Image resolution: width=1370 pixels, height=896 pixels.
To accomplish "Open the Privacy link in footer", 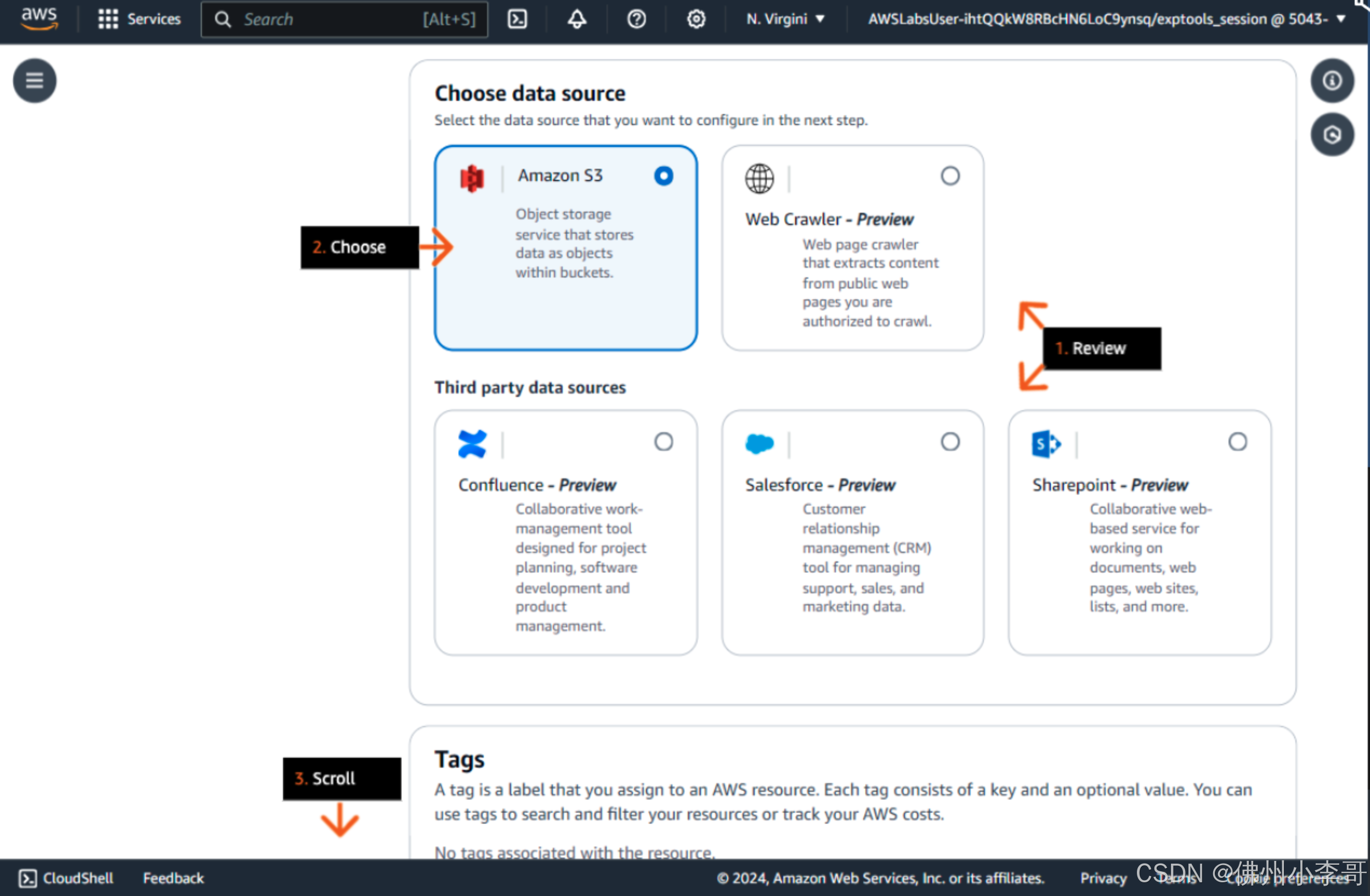I will click(x=1103, y=878).
